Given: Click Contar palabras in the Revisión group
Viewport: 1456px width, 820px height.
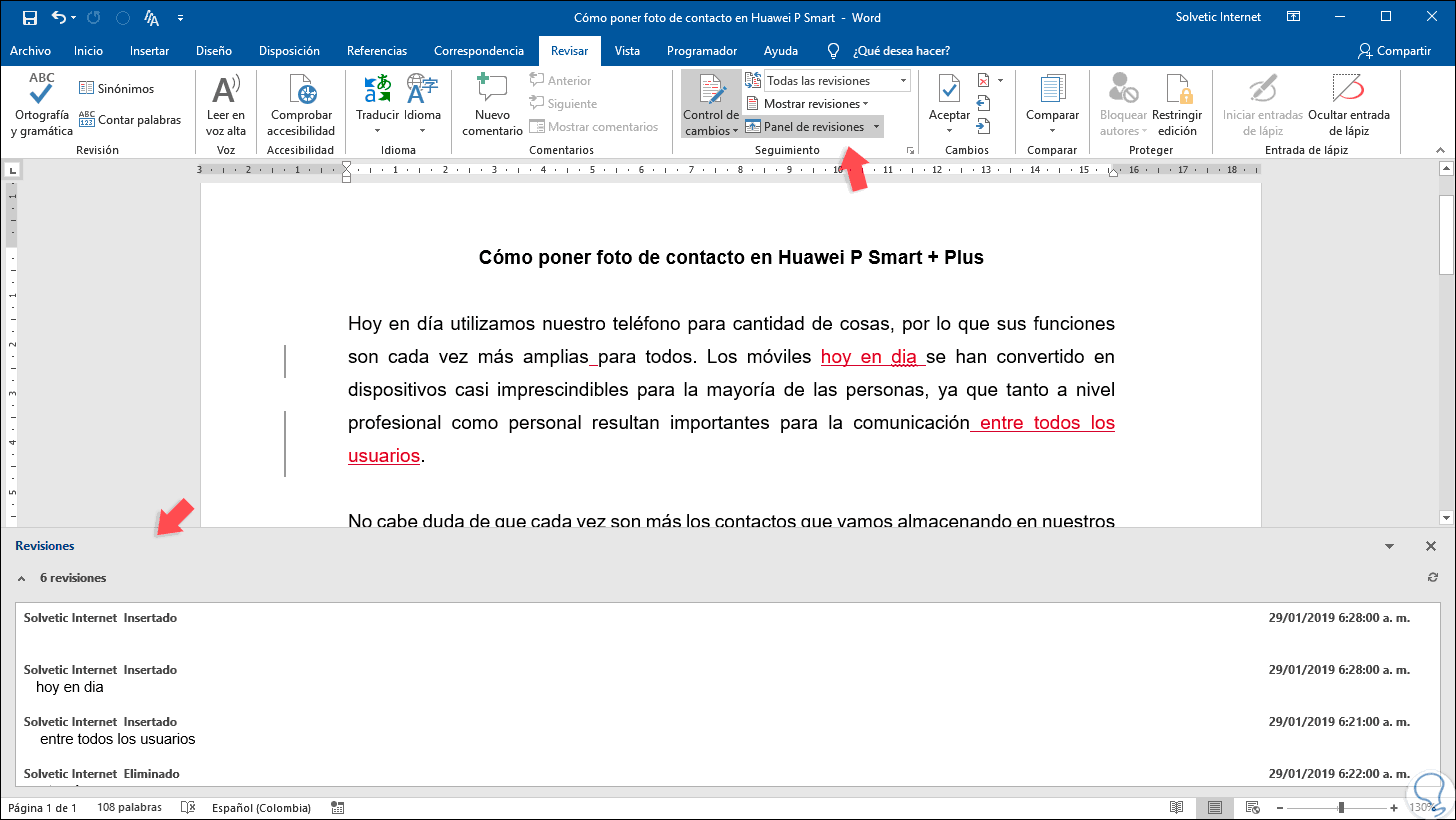Looking at the screenshot, I should [x=130, y=120].
